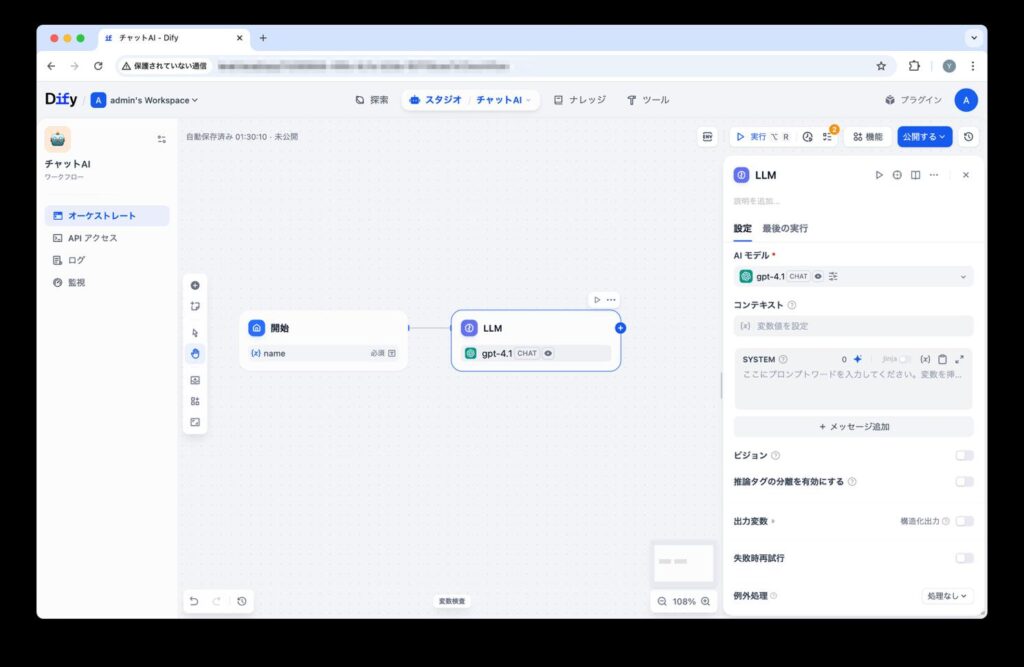Switch to the pointer selection tool

[x=195, y=331]
